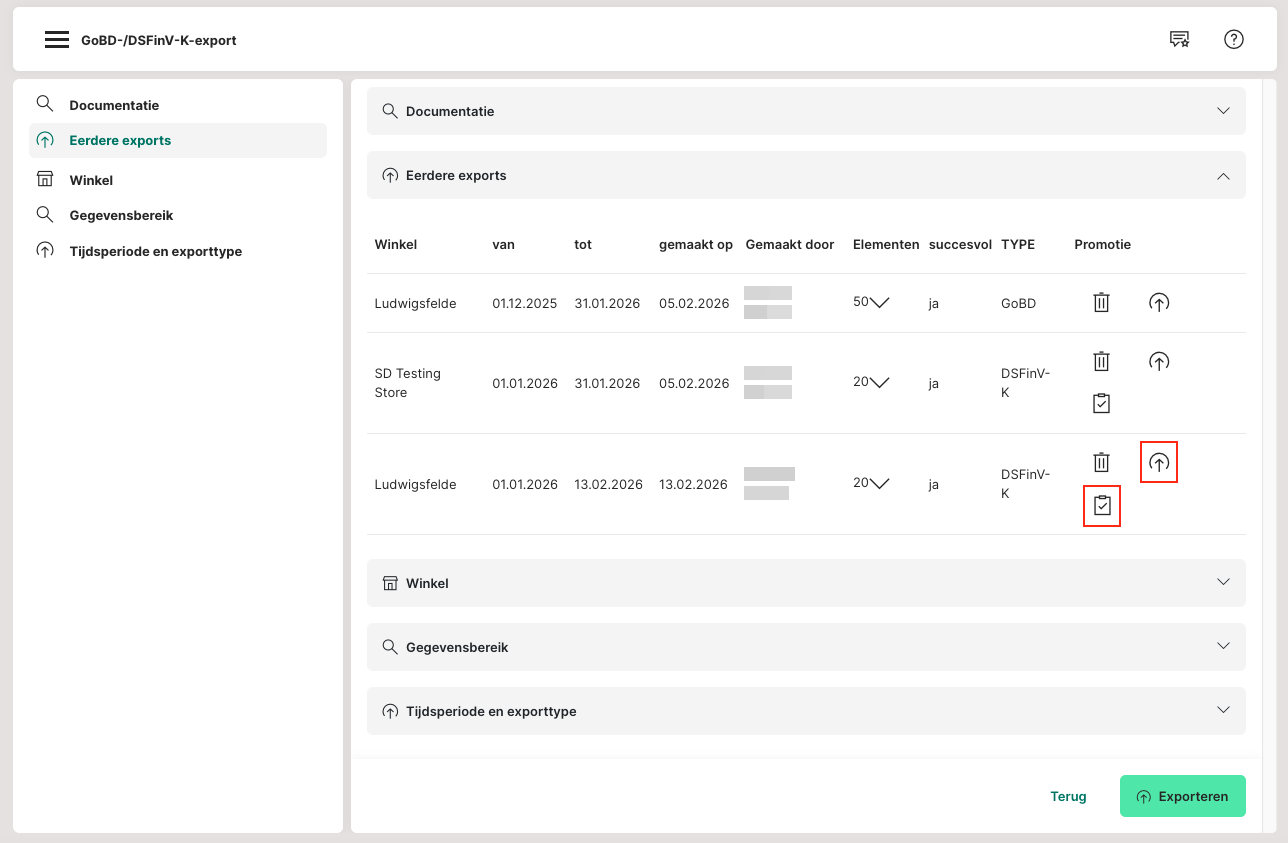Image resolution: width=1288 pixels, height=843 pixels.
Task: Delete the GoBD Ludwigsfelde export
Action: tap(1101, 302)
